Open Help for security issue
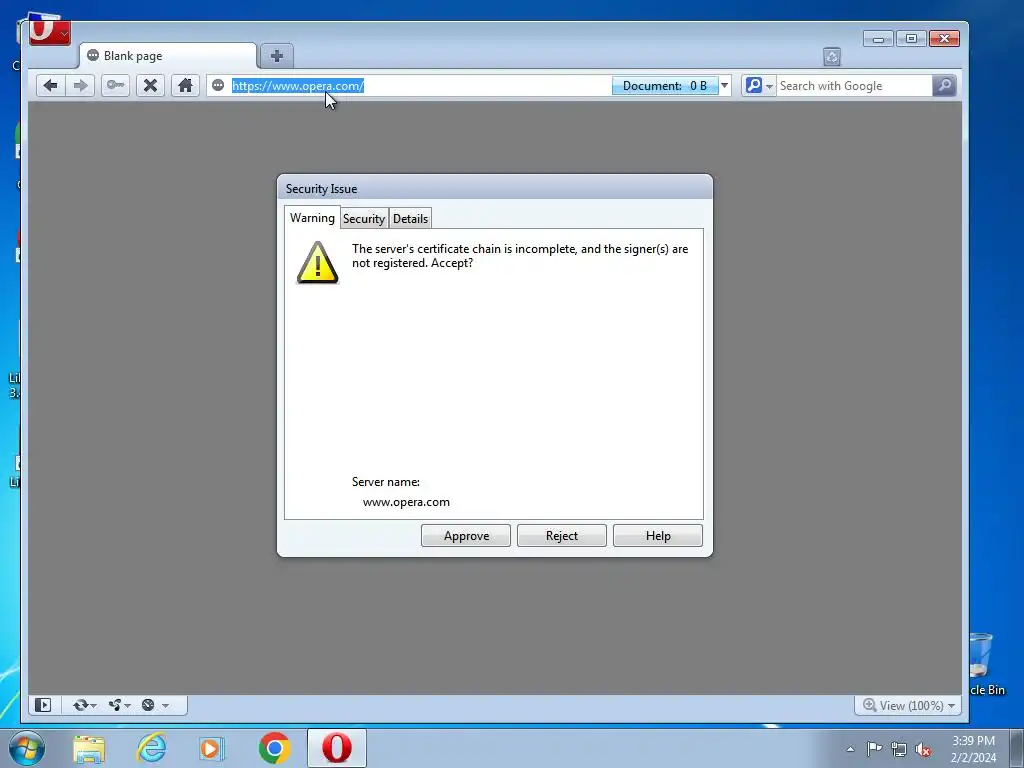This screenshot has width=1024, height=768. coord(658,536)
